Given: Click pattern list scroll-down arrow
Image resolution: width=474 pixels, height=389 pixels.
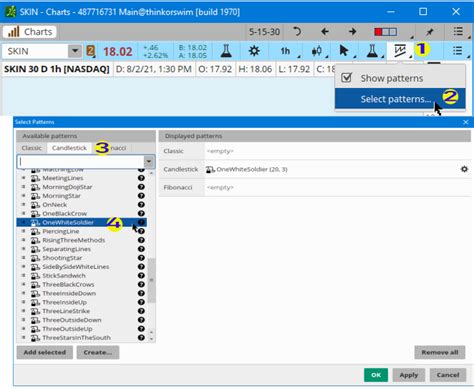Looking at the screenshot, I should coord(151,339).
